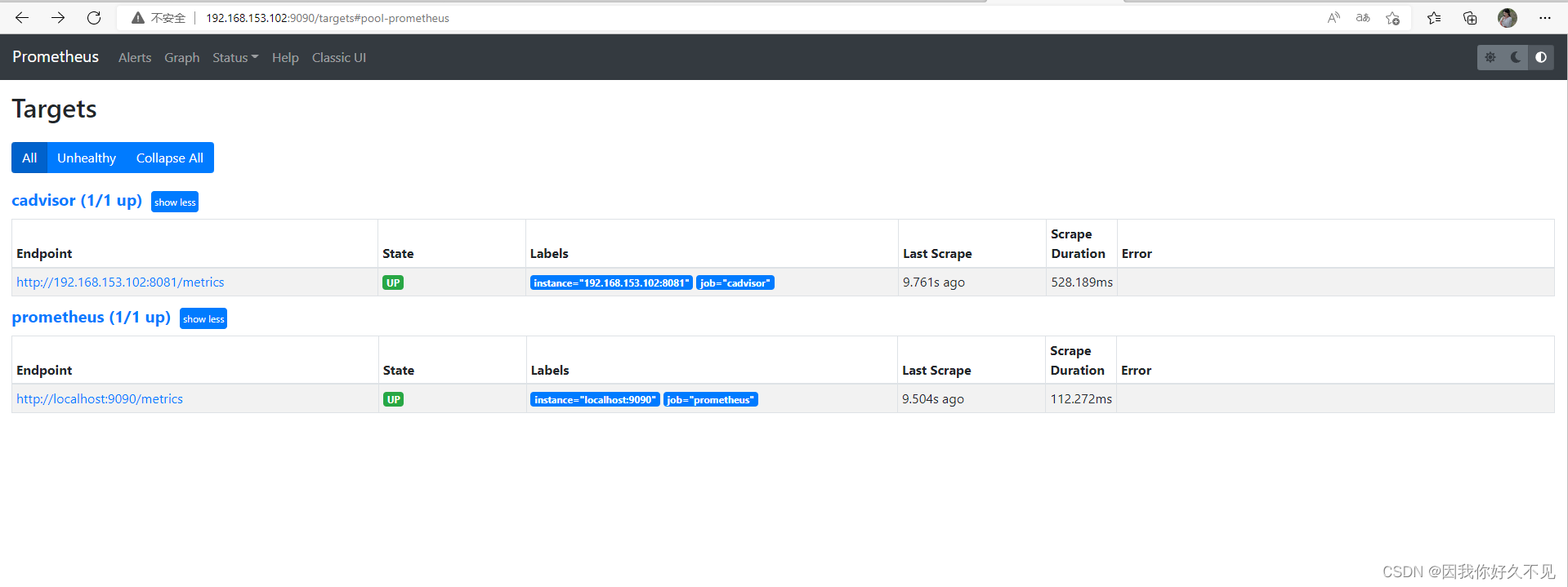The height and width of the screenshot is (587, 1568).
Task: Open the Alerts page
Action: coord(135,58)
